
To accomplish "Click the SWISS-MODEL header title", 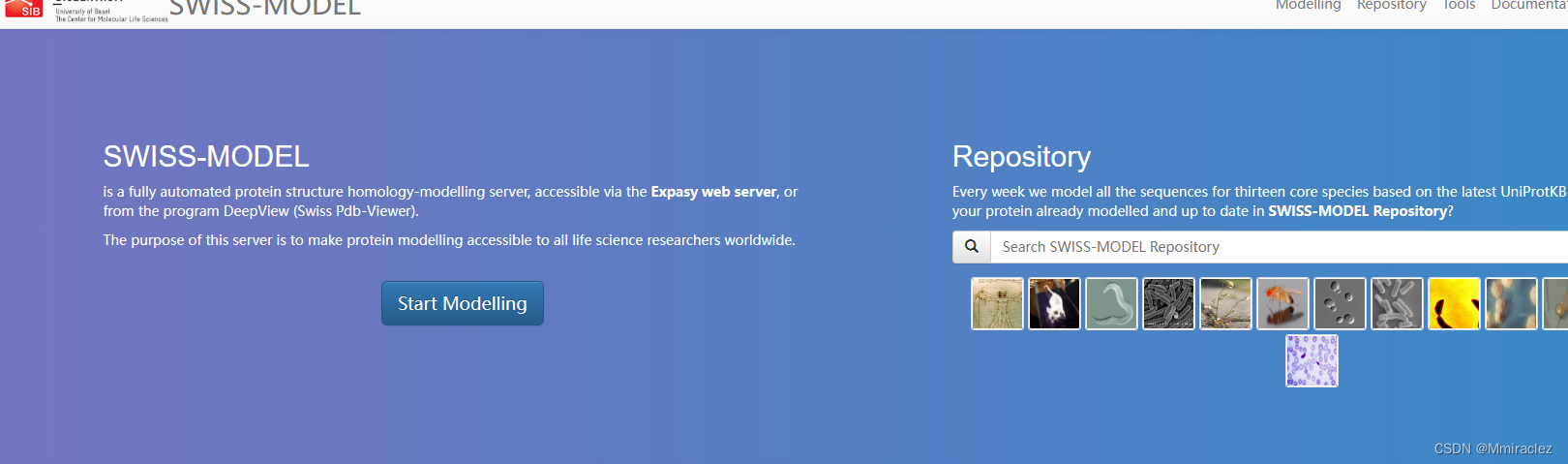I will (x=265, y=9).
